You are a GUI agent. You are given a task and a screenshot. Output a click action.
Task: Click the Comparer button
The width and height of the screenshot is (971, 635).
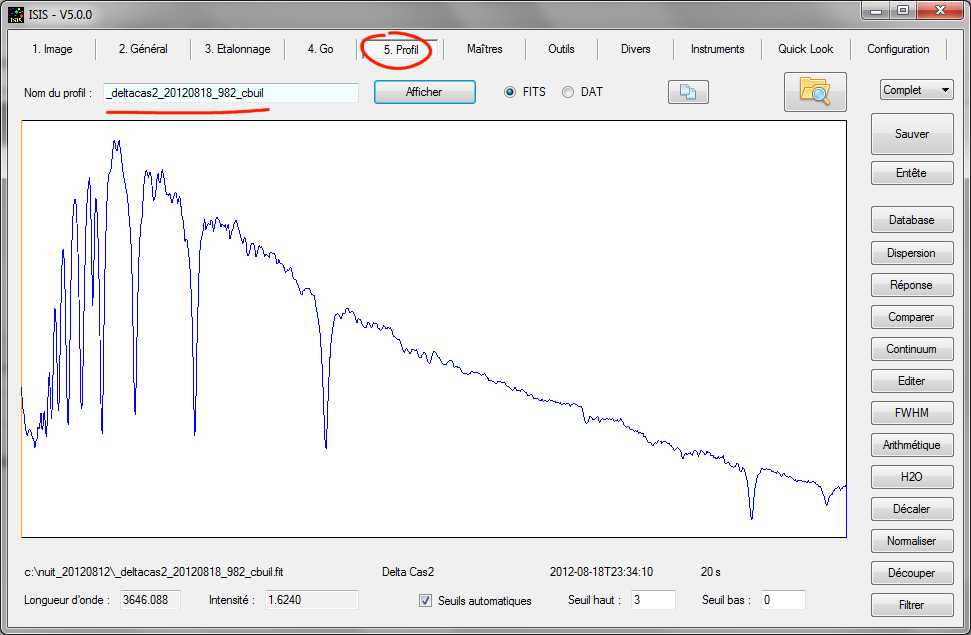pyautogui.click(x=912, y=317)
